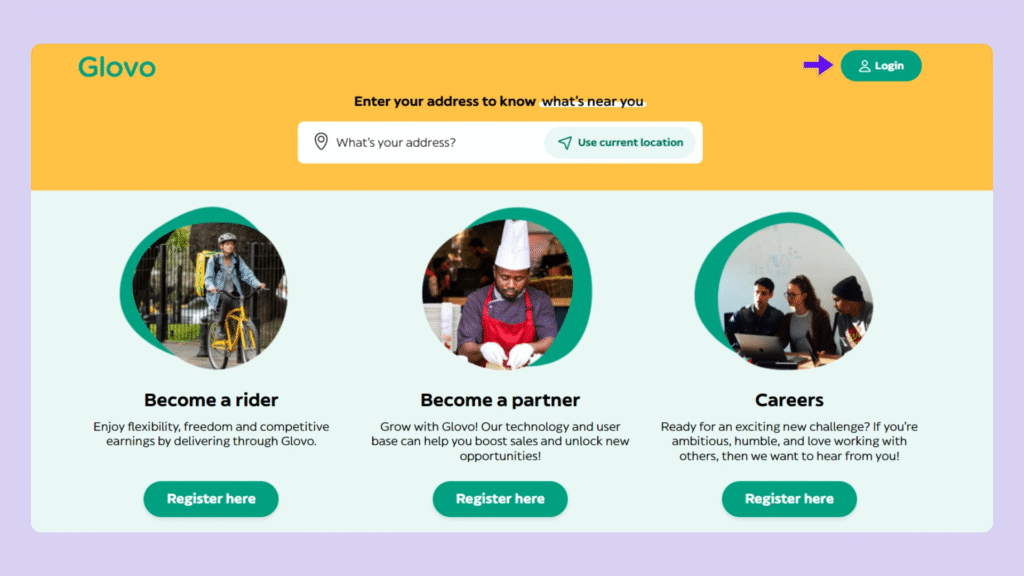Register here under Careers
The height and width of the screenshot is (576, 1024).
(x=789, y=498)
